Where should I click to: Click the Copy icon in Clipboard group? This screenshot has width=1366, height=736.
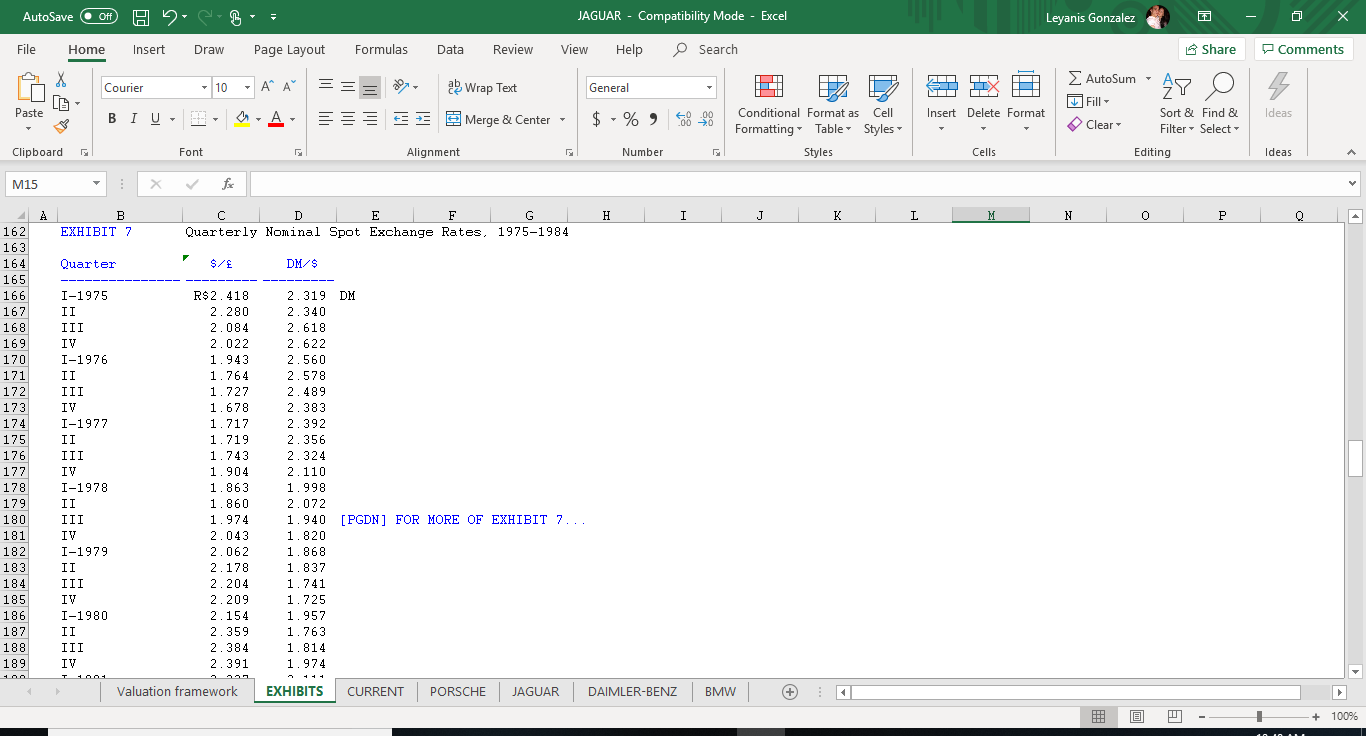(61, 103)
